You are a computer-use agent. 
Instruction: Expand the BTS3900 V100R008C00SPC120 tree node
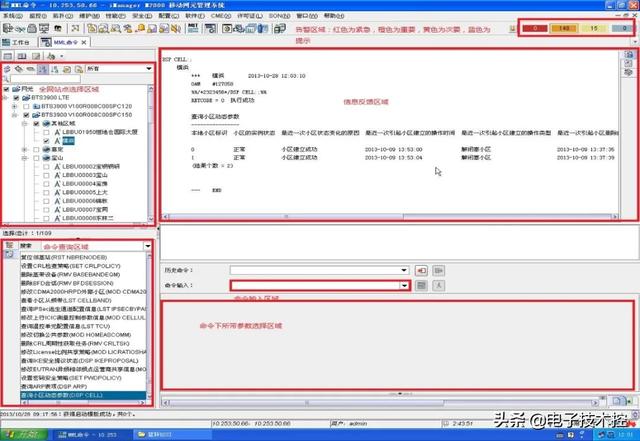15,106
